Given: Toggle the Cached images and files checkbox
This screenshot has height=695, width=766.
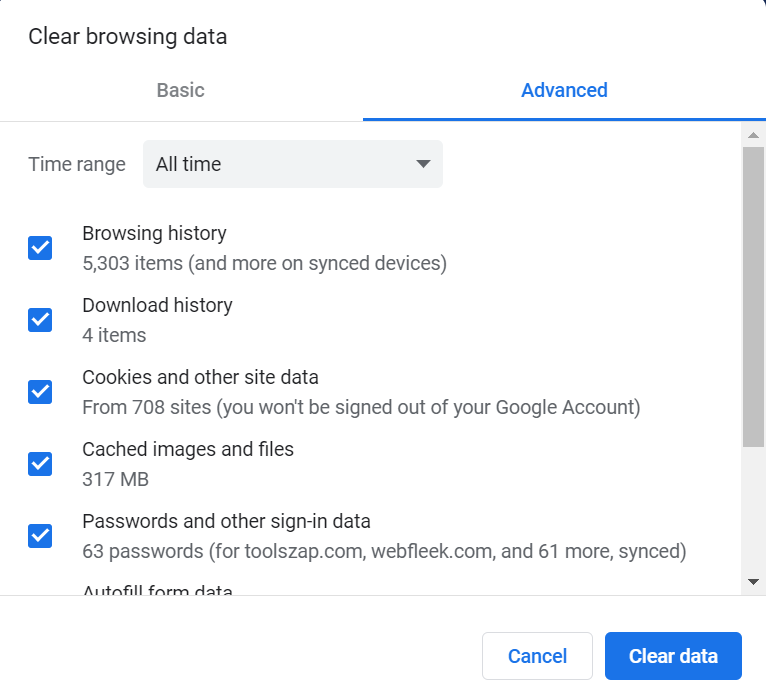Looking at the screenshot, I should point(40,464).
